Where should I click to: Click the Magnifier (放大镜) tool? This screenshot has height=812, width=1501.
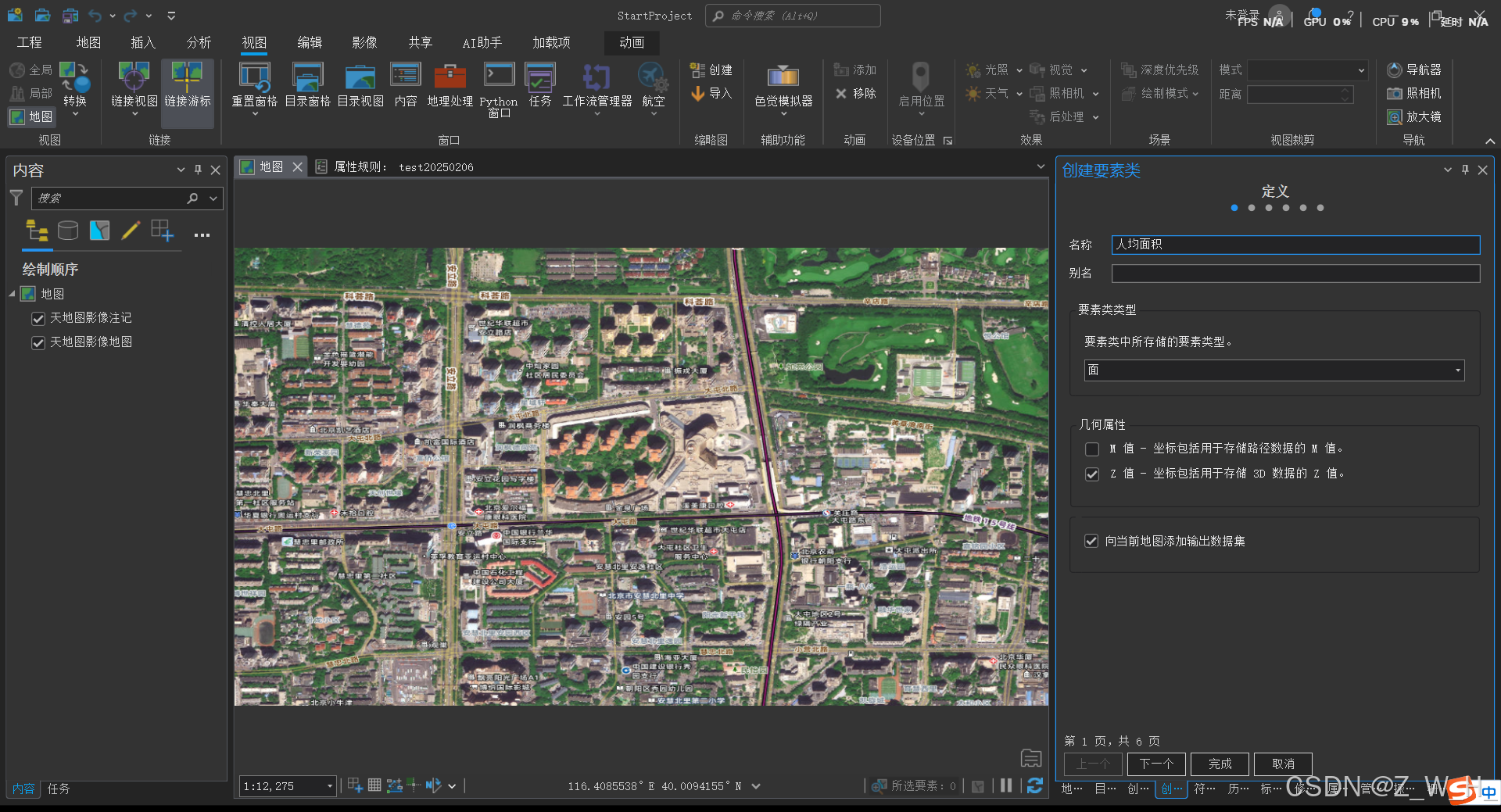pyautogui.click(x=1413, y=116)
